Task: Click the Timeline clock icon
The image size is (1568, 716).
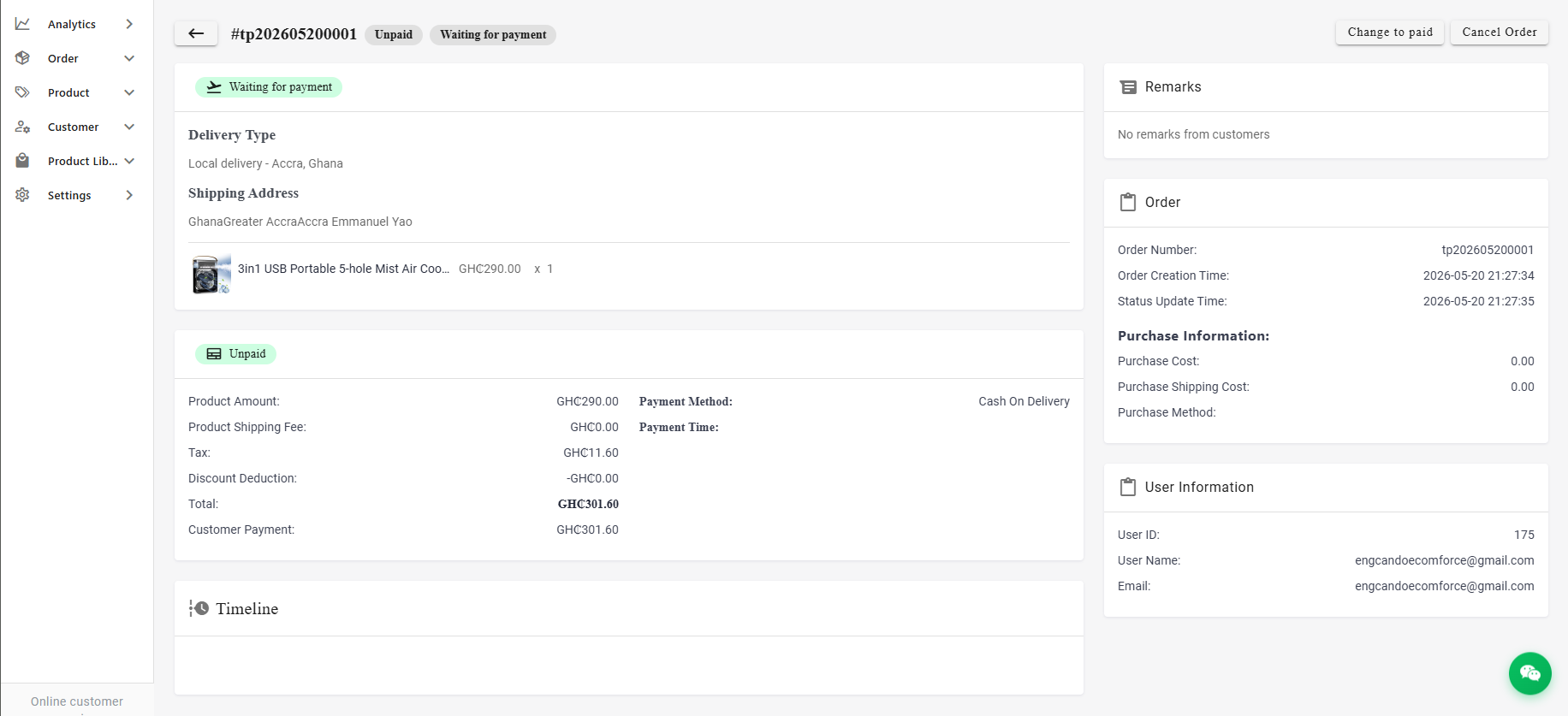Action: pyautogui.click(x=199, y=608)
